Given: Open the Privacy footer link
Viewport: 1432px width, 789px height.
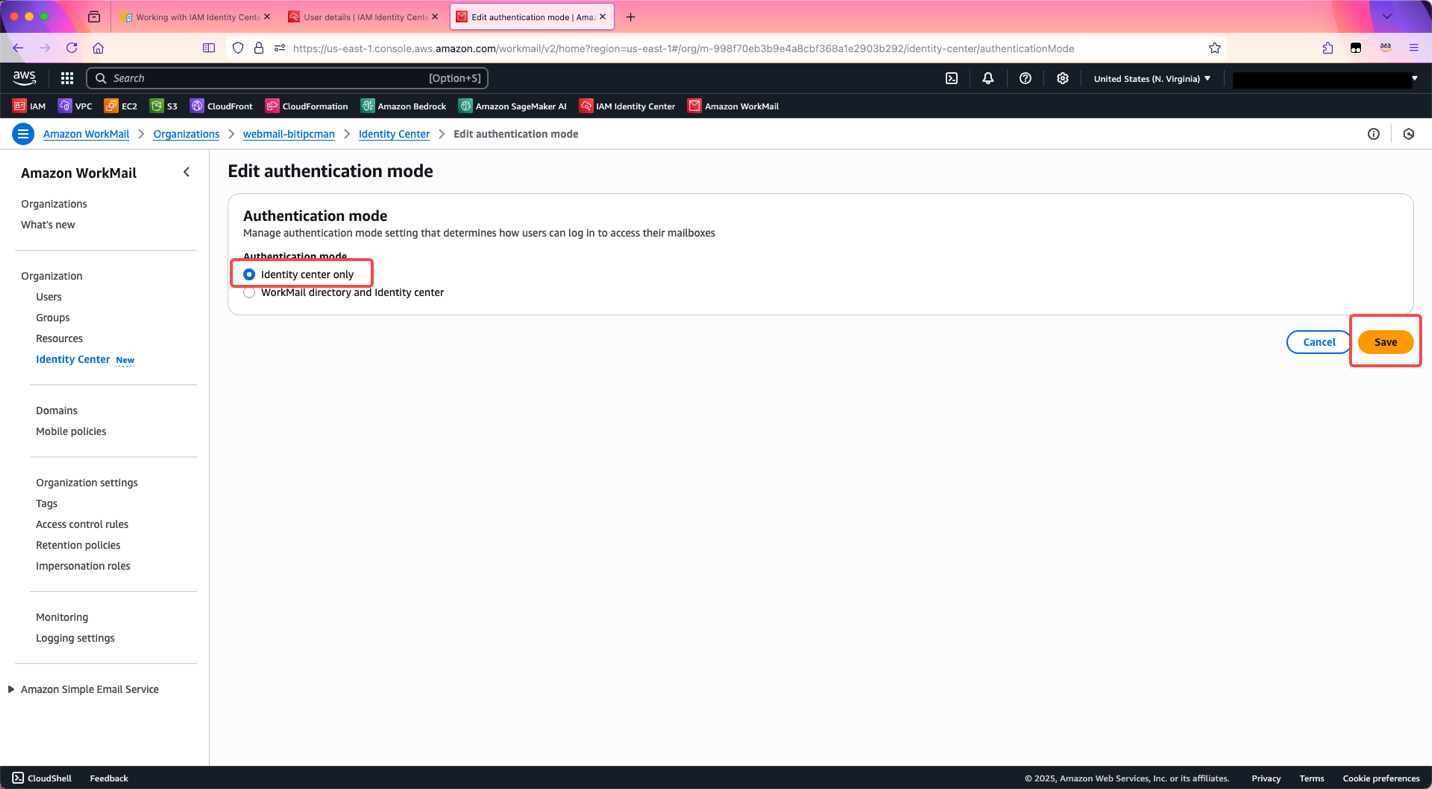Looking at the screenshot, I should [x=1266, y=778].
